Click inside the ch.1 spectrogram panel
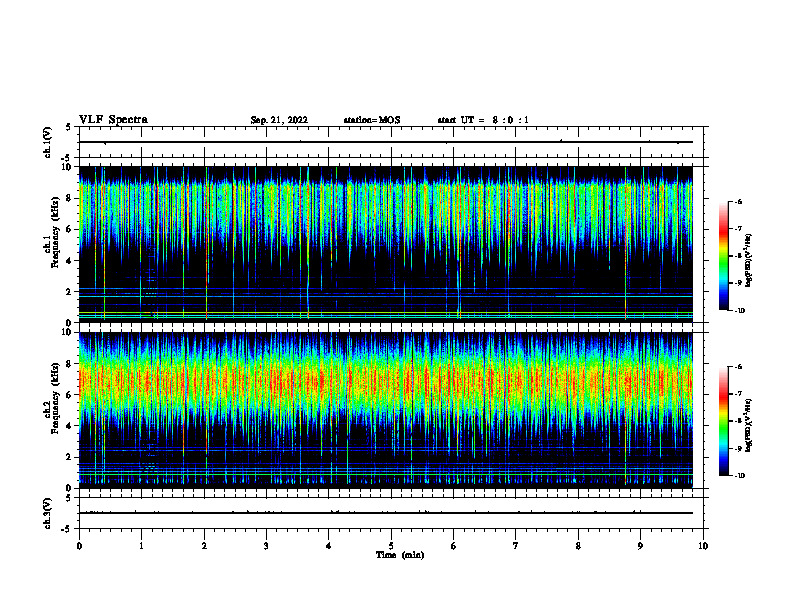The image size is (792, 612). (386, 244)
